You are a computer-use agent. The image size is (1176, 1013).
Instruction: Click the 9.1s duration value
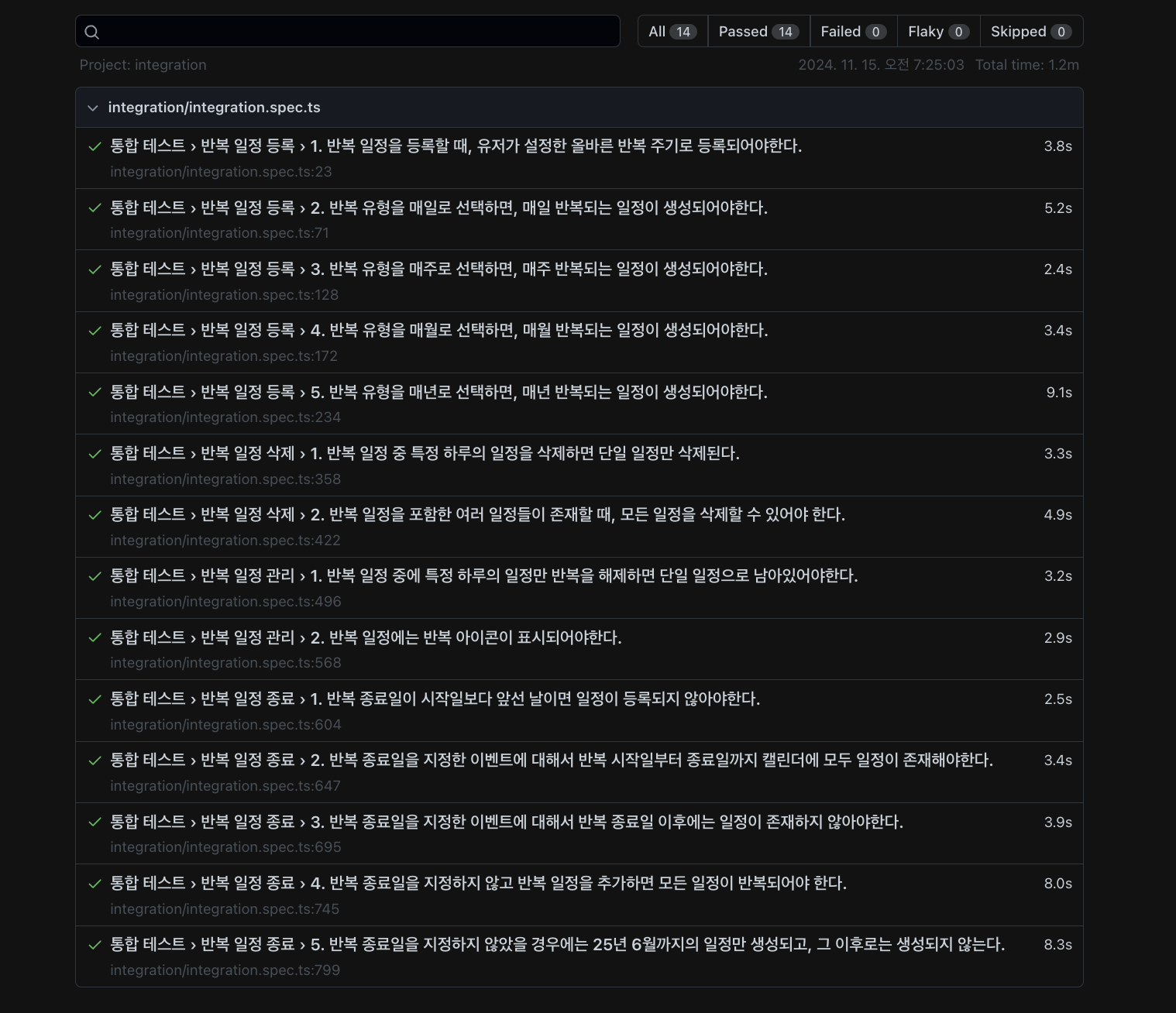click(x=1059, y=393)
